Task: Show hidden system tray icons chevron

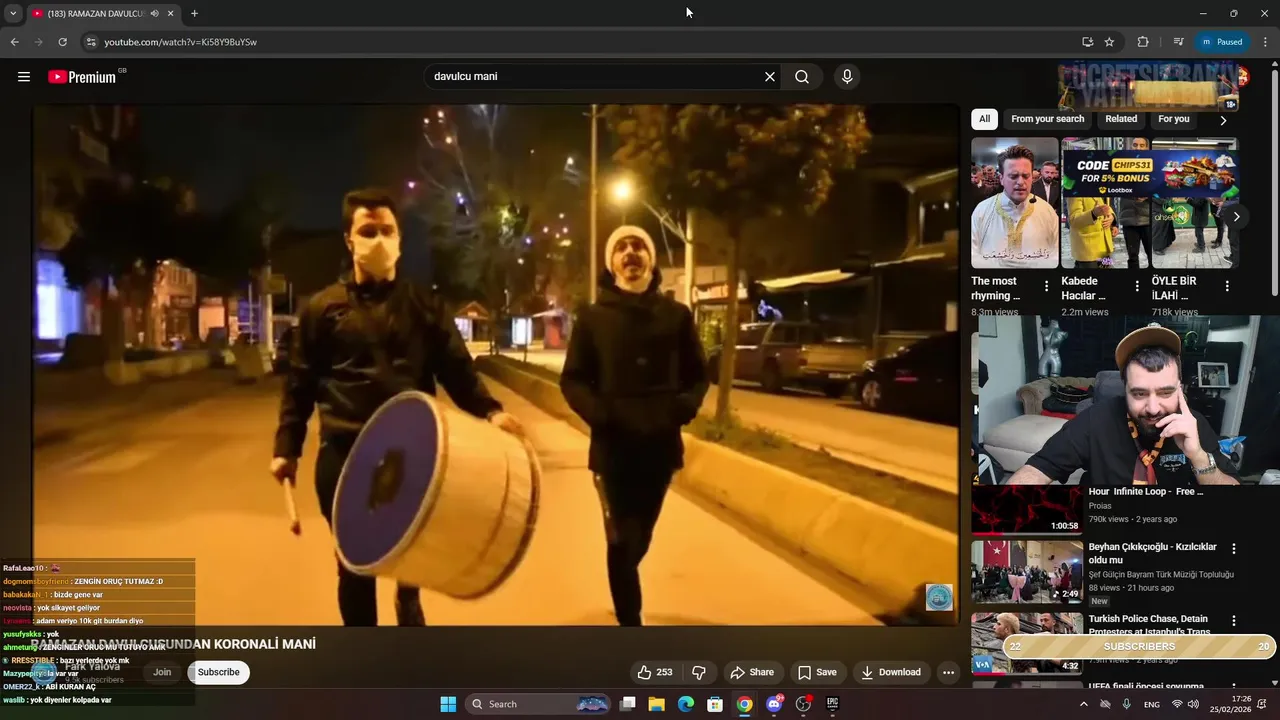Action: click(x=1083, y=704)
